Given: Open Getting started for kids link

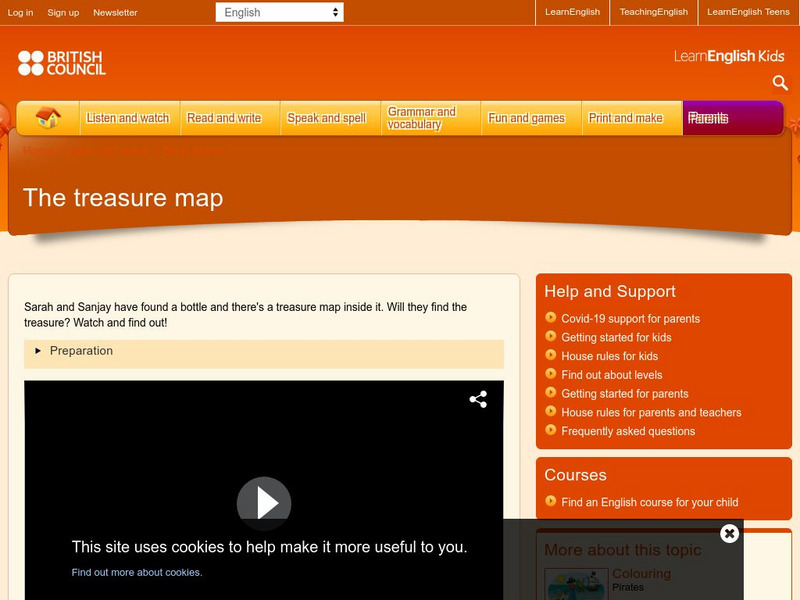Looking at the screenshot, I should [x=616, y=337].
